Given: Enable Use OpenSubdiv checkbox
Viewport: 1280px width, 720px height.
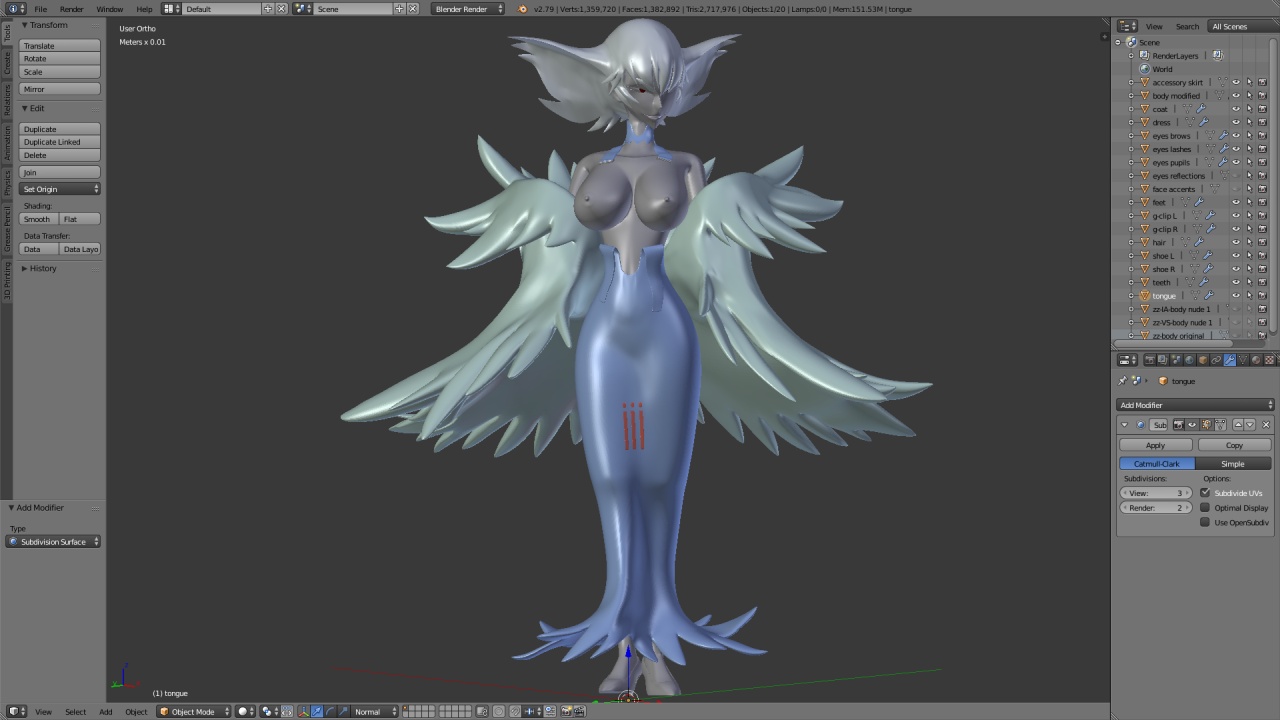Looking at the screenshot, I should 1205,522.
